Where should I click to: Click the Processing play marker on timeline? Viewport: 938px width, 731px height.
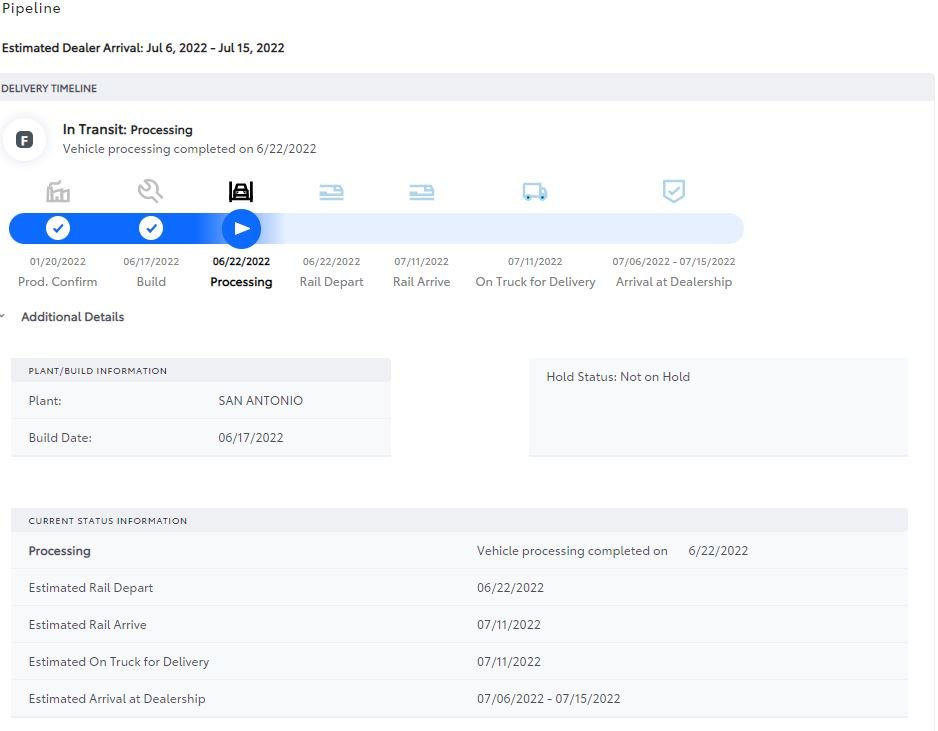(x=242, y=229)
